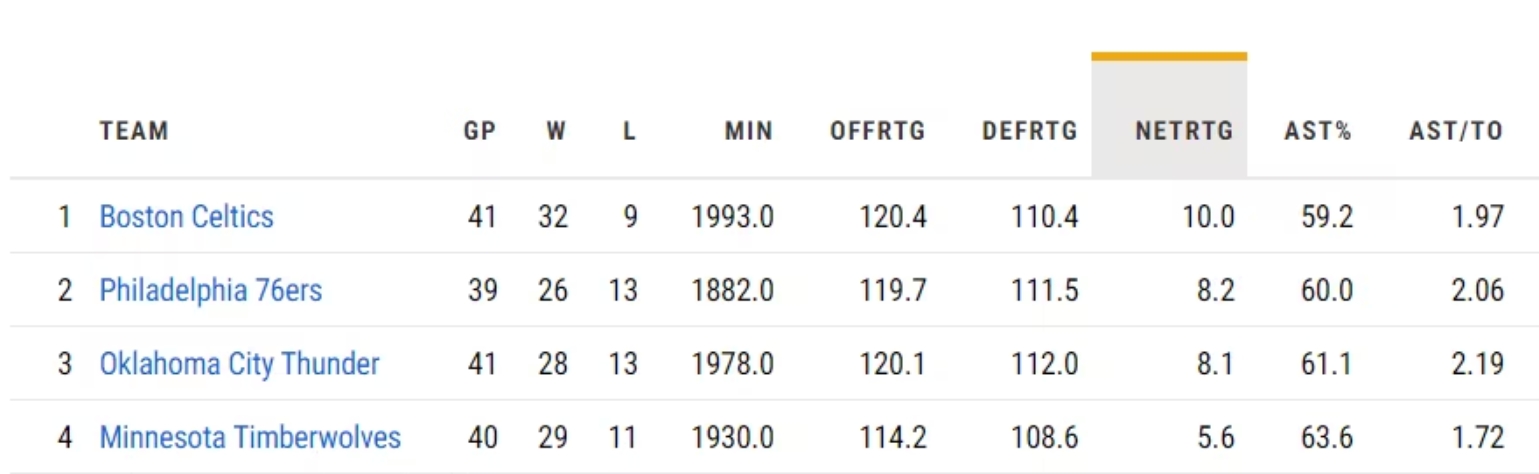Click Philadelphia 76ers offensive rating 119.7
Viewport: 1539px width, 474px height.
point(893,291)
